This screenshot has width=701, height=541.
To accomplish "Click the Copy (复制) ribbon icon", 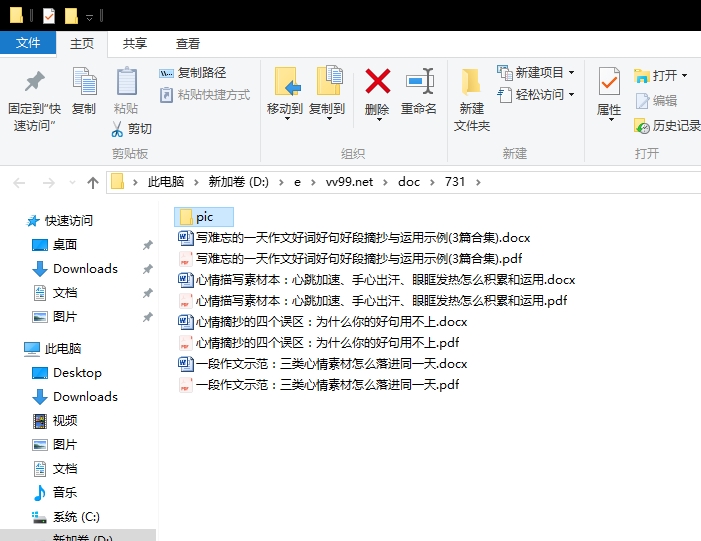I will pyautogui.click(x=84, y=81).
